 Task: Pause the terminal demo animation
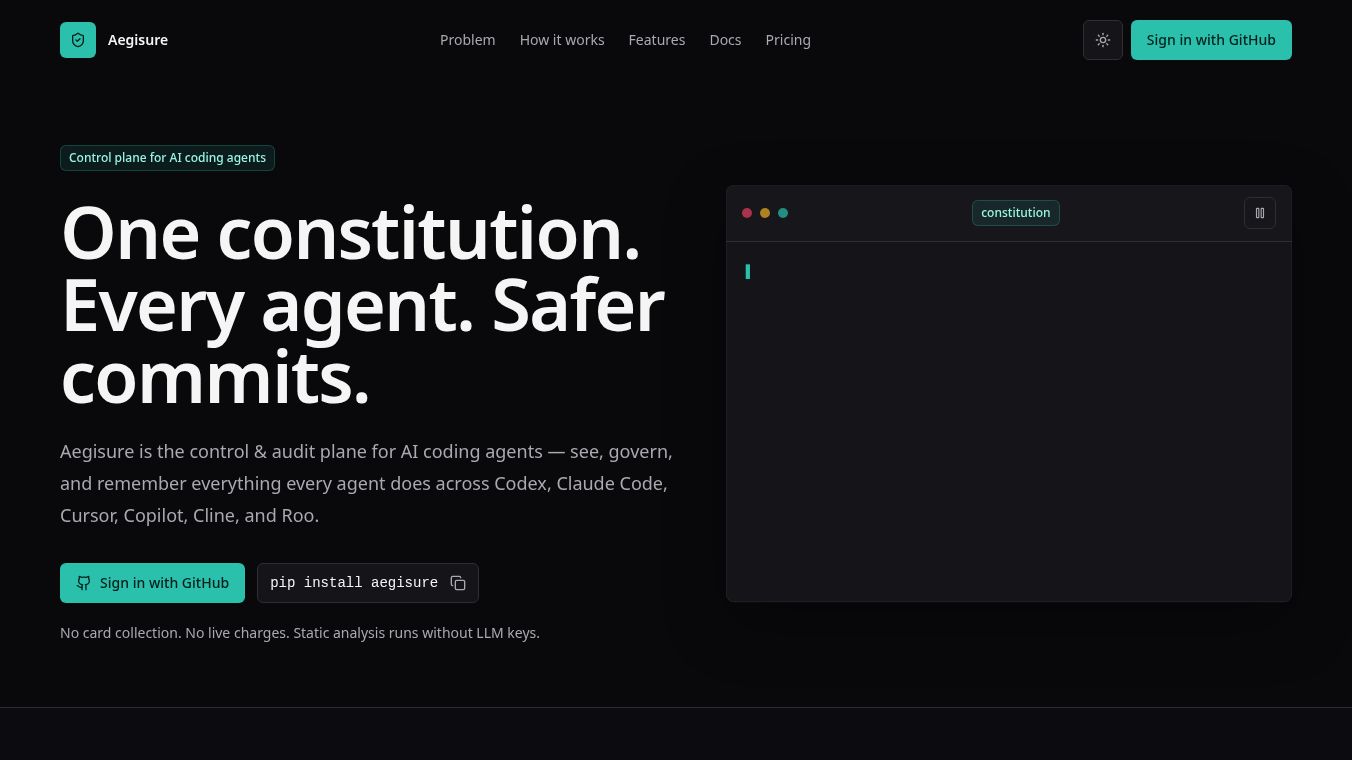1260,213
